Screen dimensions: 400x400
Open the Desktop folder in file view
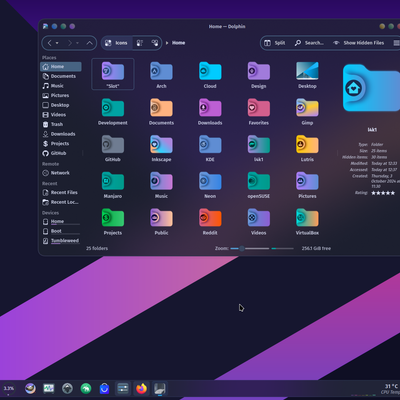point(307,75)
